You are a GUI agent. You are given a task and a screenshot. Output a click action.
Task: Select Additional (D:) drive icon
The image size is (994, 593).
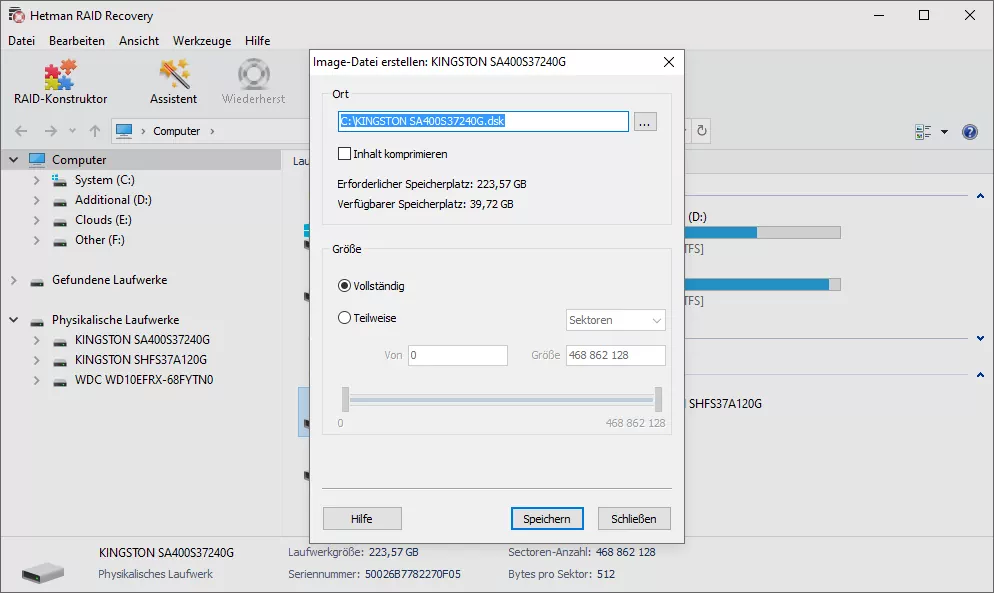[60, 202]
